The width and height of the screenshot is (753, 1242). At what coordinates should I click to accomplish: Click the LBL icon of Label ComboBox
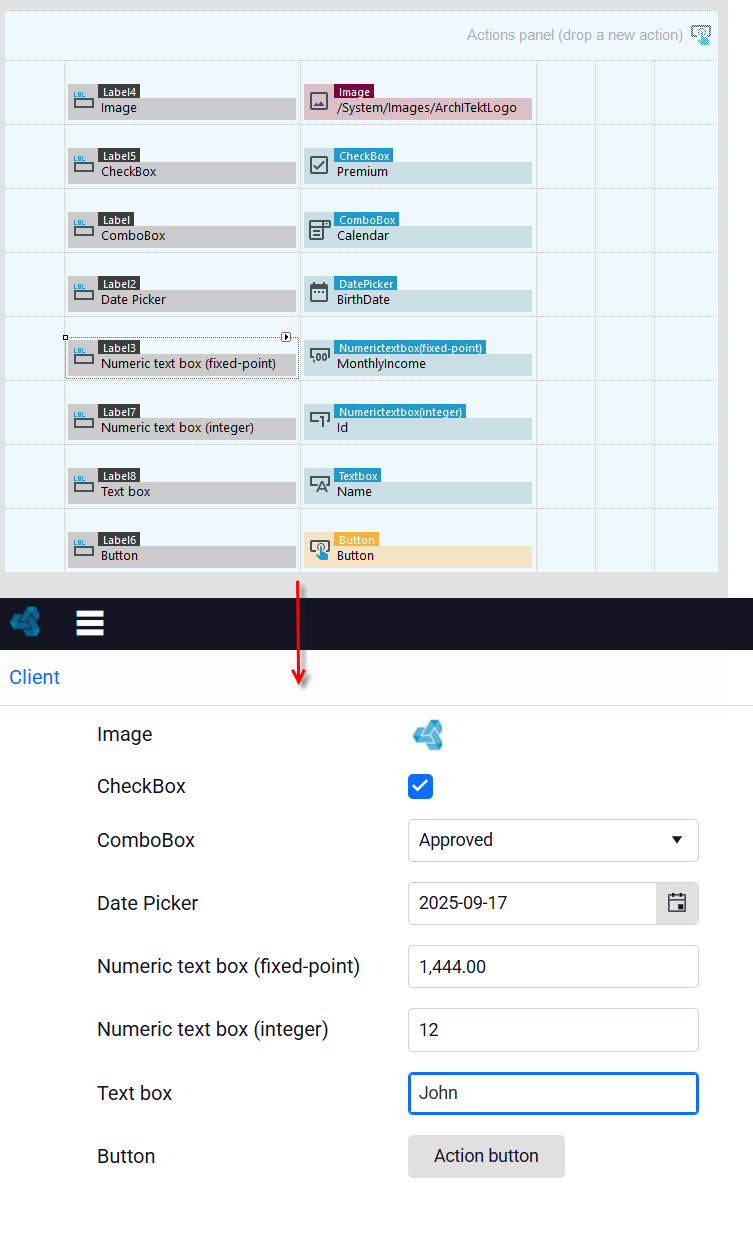tap(82, 229)
